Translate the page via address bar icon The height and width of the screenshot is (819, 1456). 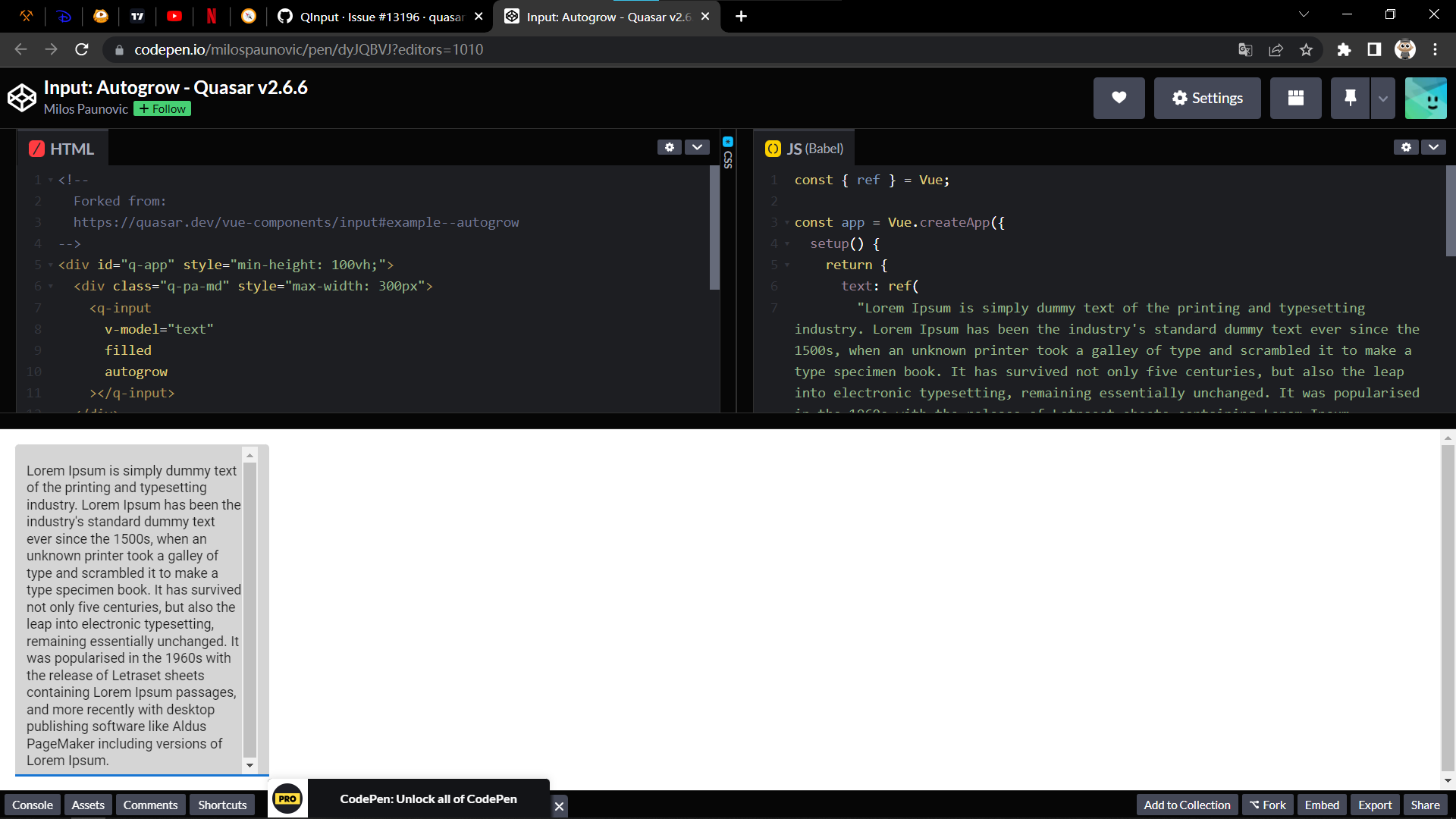point(1244,49)
